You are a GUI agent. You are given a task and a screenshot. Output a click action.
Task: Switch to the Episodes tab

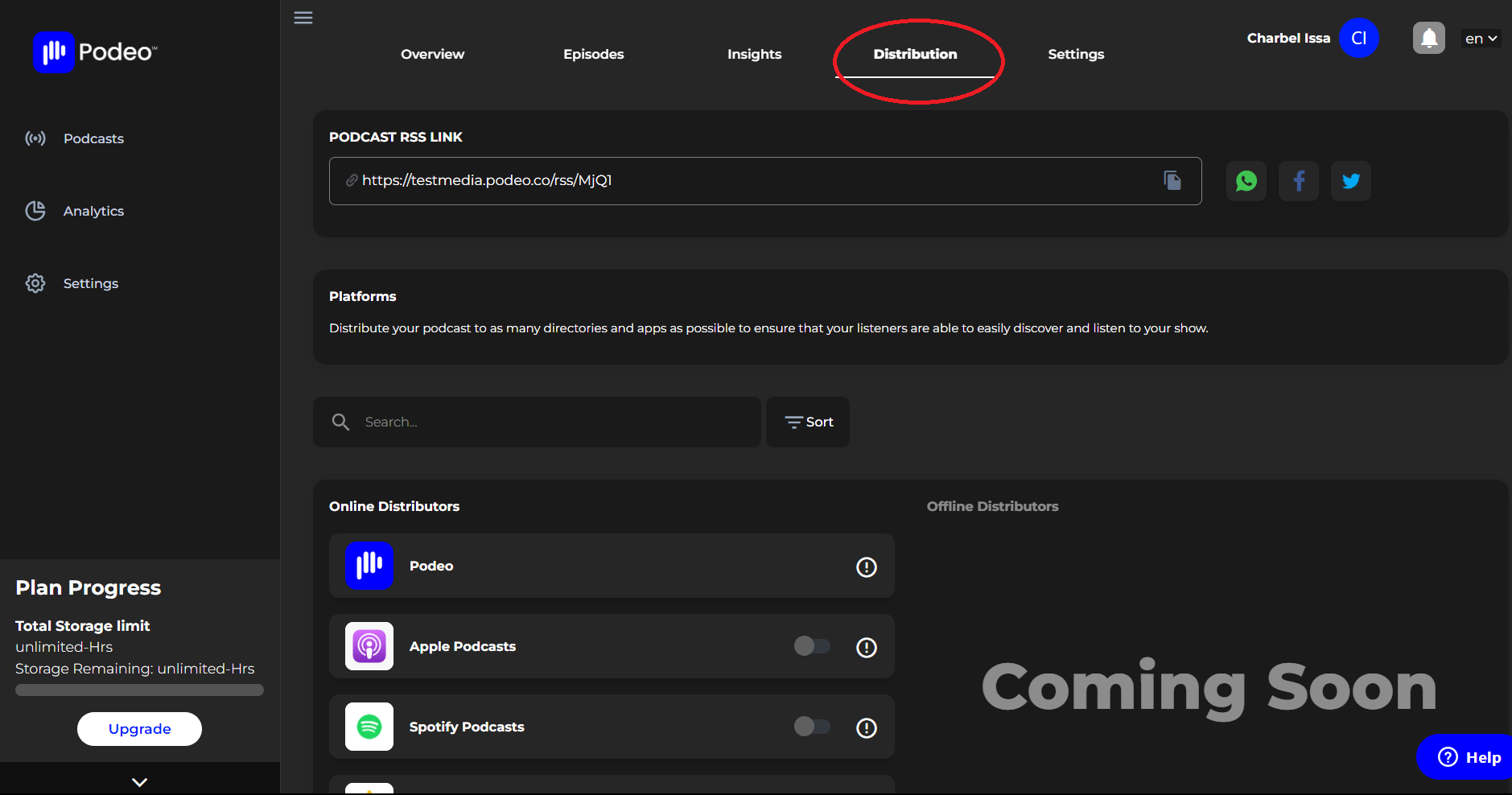pos(594,54)
